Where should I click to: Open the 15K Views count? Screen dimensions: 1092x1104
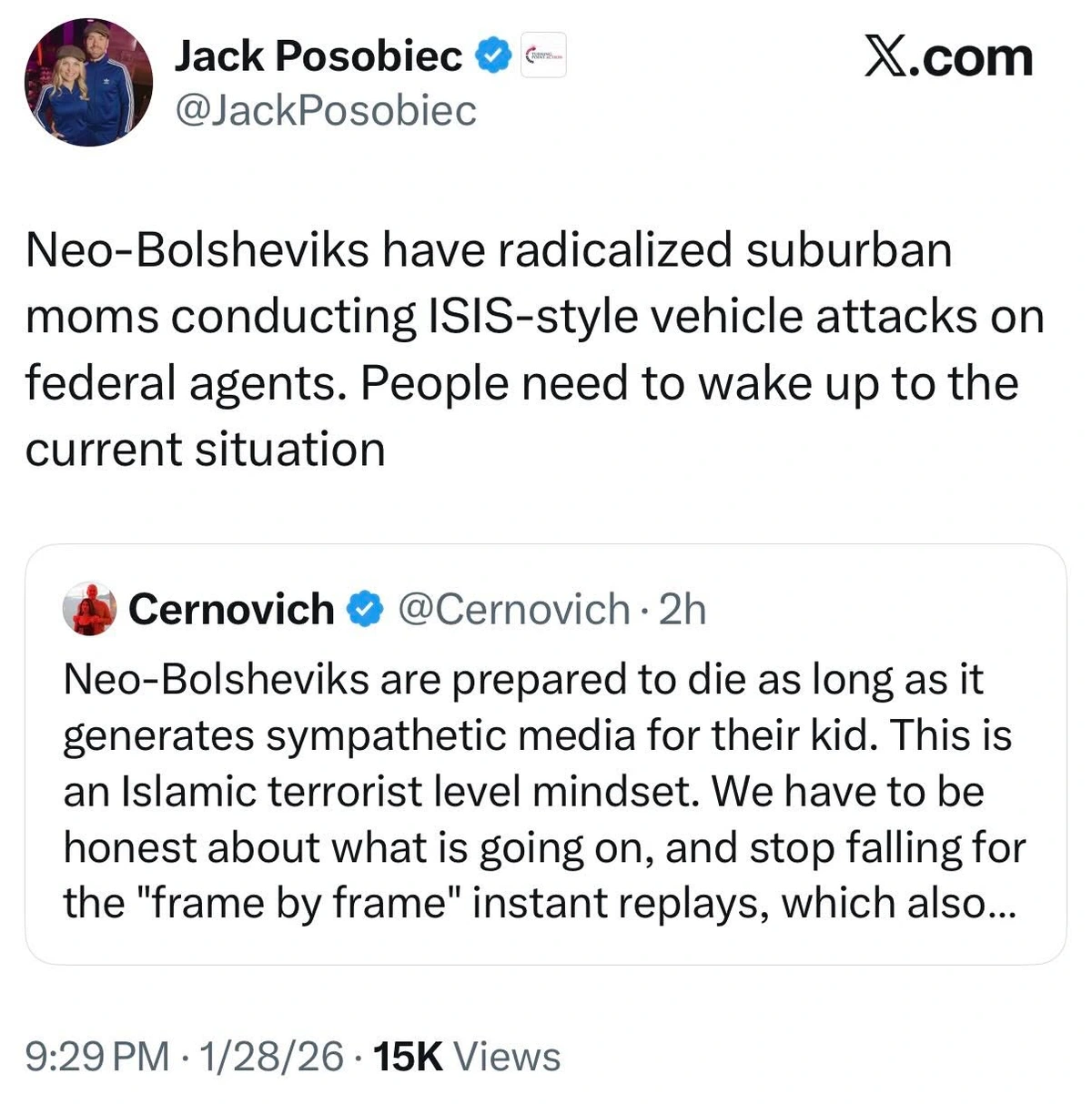pyautogui.click(x=467, y=1057)
